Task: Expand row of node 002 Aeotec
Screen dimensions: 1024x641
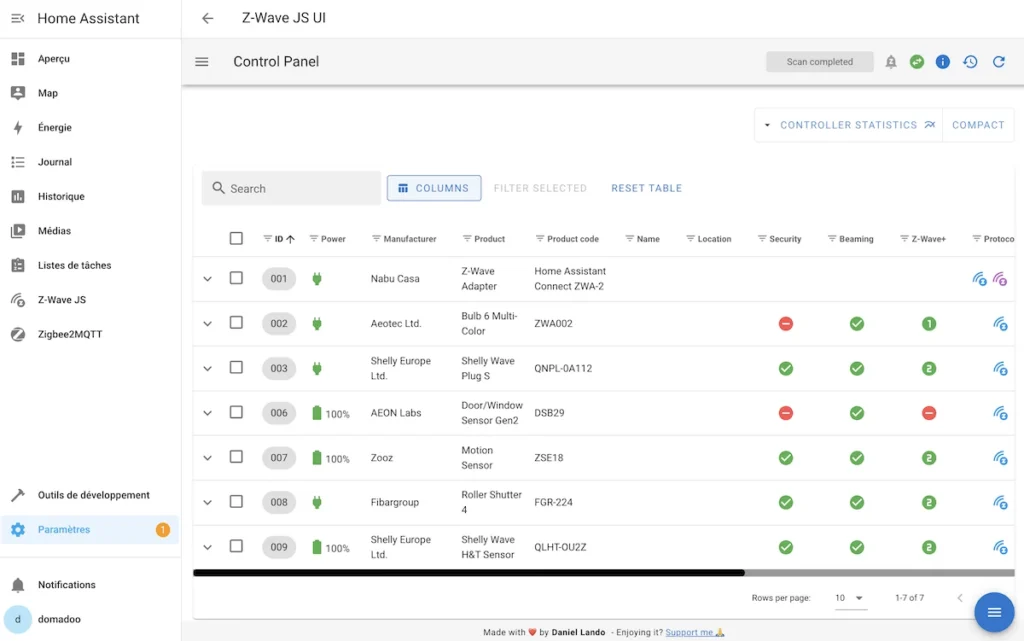Action: click(x=208, y=324)
